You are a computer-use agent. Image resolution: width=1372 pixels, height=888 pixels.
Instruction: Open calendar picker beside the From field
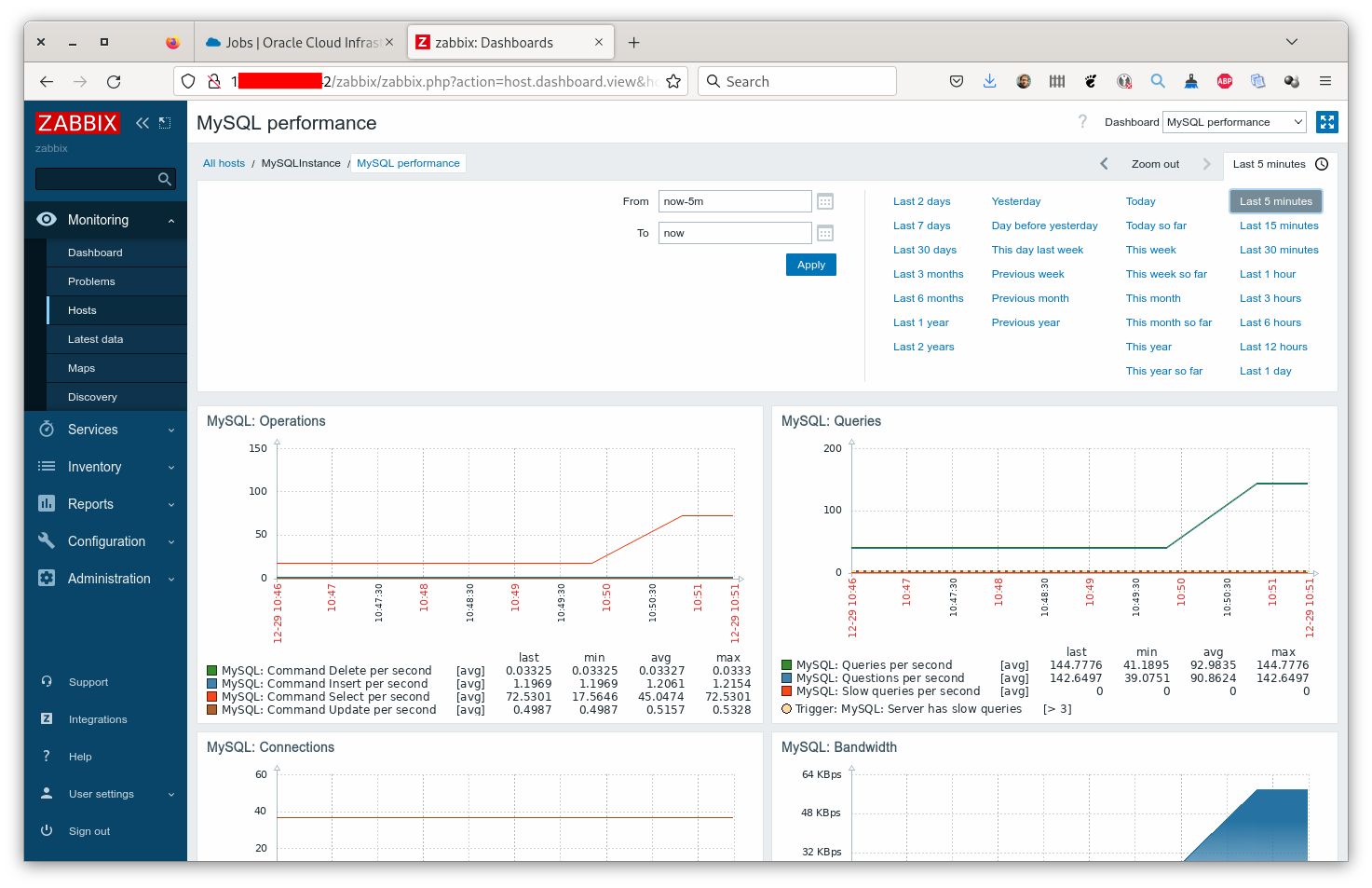point(824,200)
